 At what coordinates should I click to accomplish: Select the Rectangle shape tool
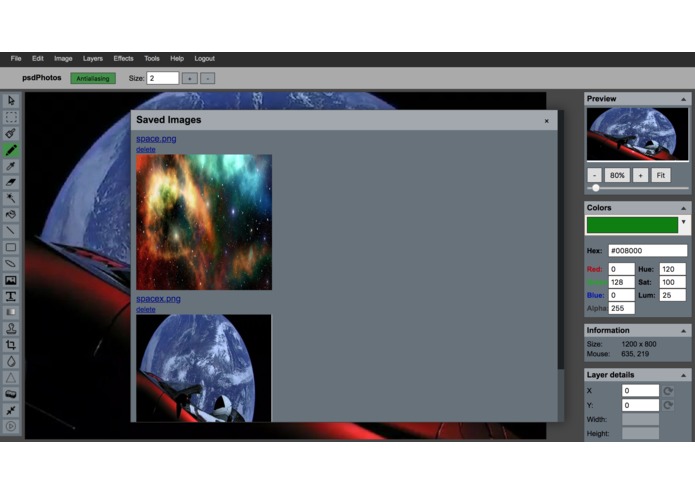[11, 247]
